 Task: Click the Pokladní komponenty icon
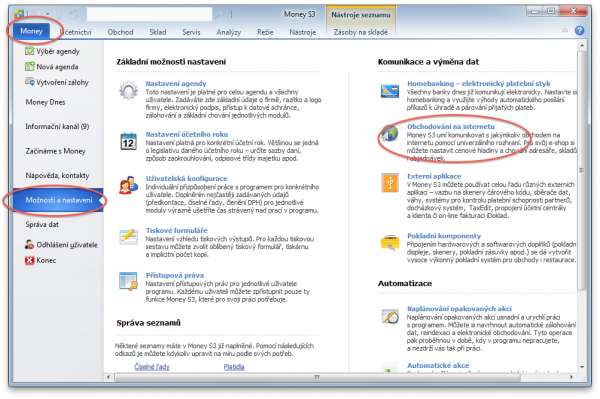tap(390, 242)
